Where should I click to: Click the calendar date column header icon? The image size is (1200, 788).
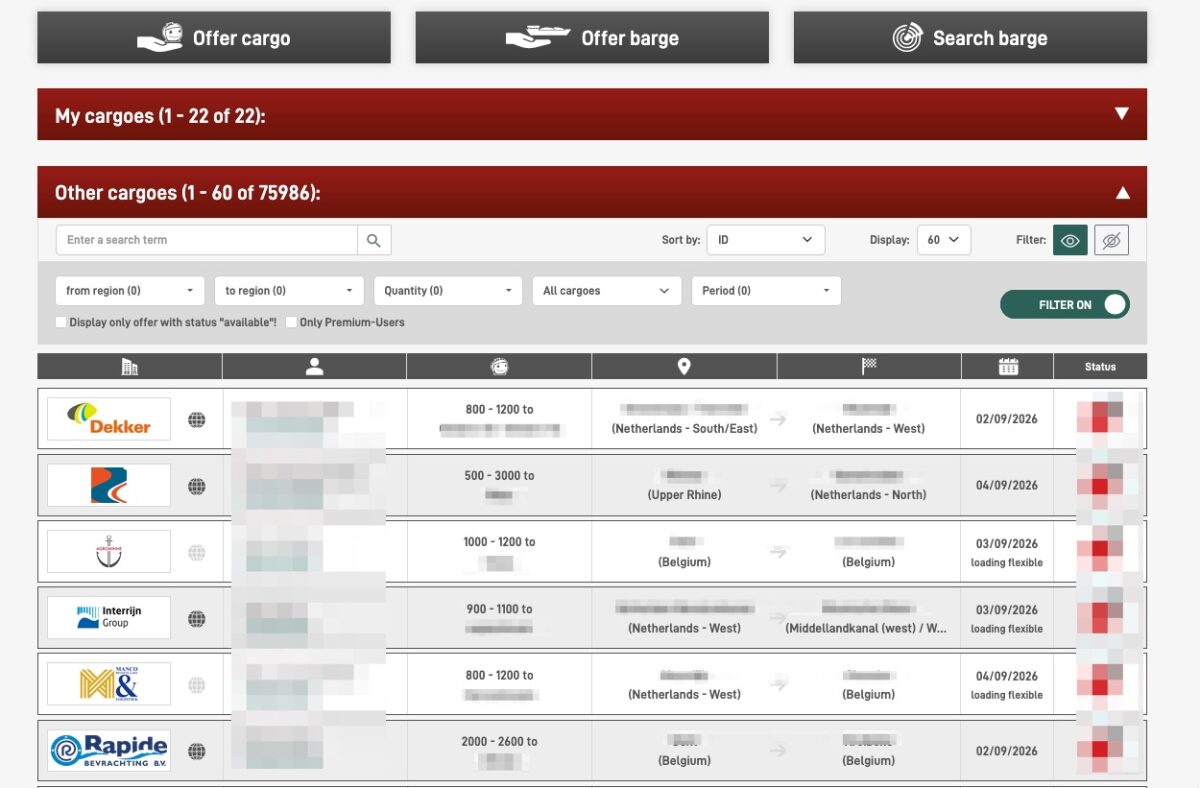(x=1008, y=367)
